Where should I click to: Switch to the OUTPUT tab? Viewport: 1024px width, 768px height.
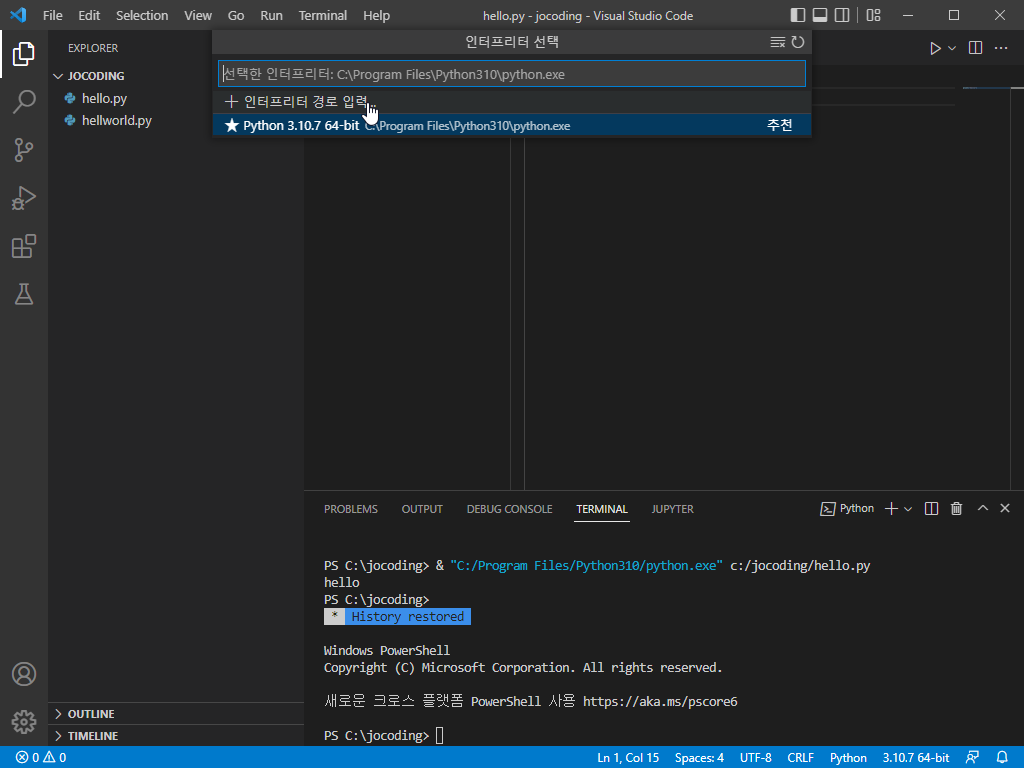pyautogui.click(x=422, y=509)
